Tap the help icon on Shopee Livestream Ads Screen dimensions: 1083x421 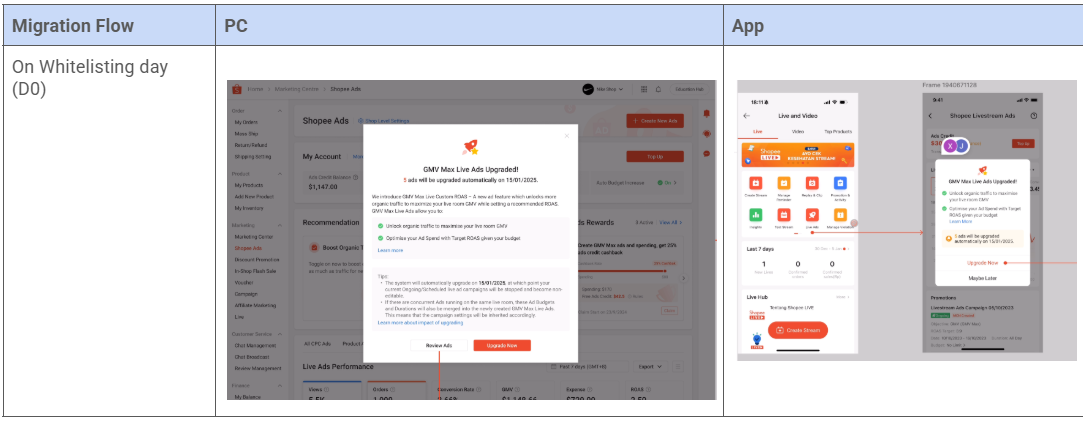pos(1033,116)
